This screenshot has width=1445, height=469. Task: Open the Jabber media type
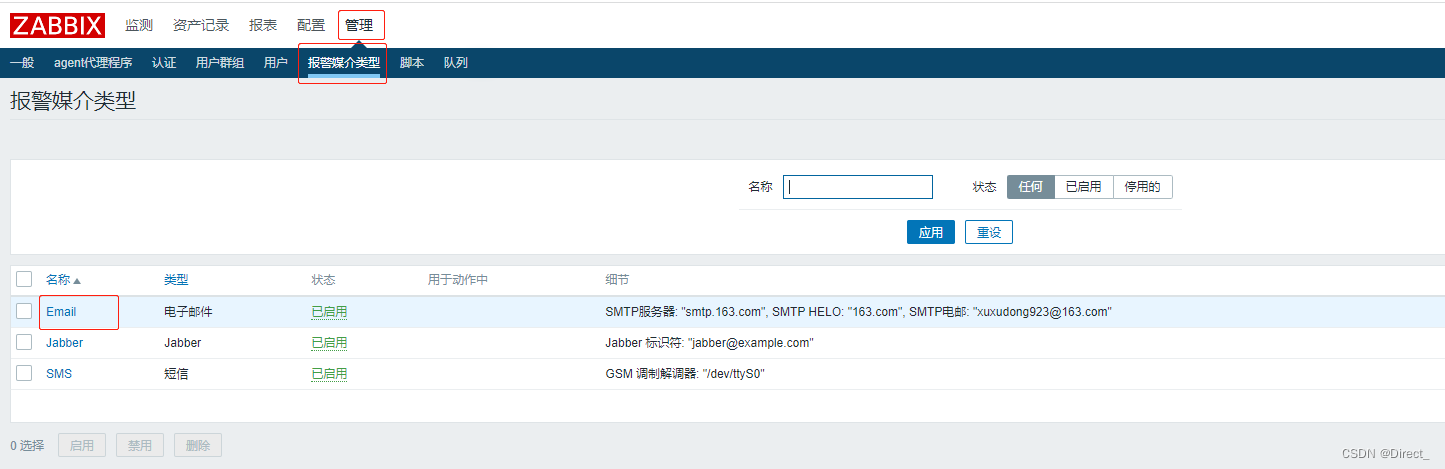coord(64,343)
